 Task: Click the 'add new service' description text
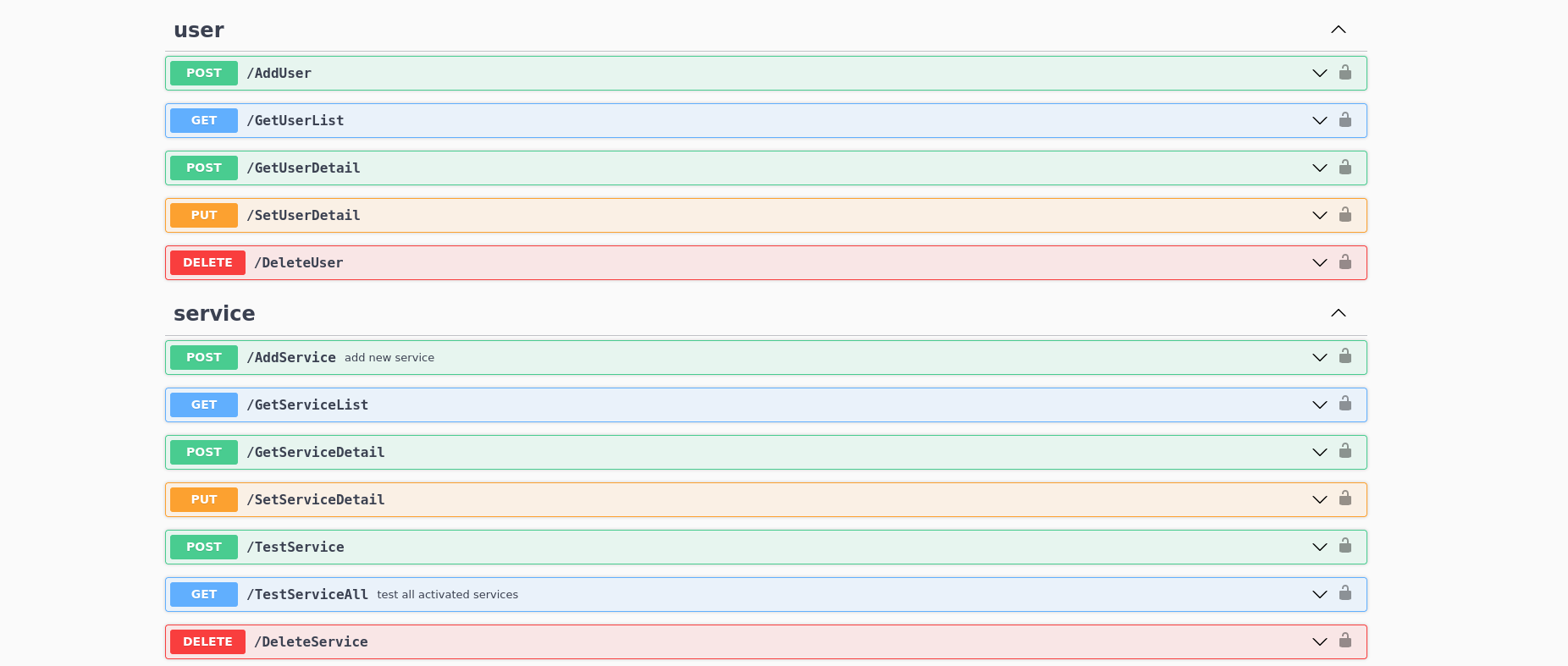[x=389, y=358]
